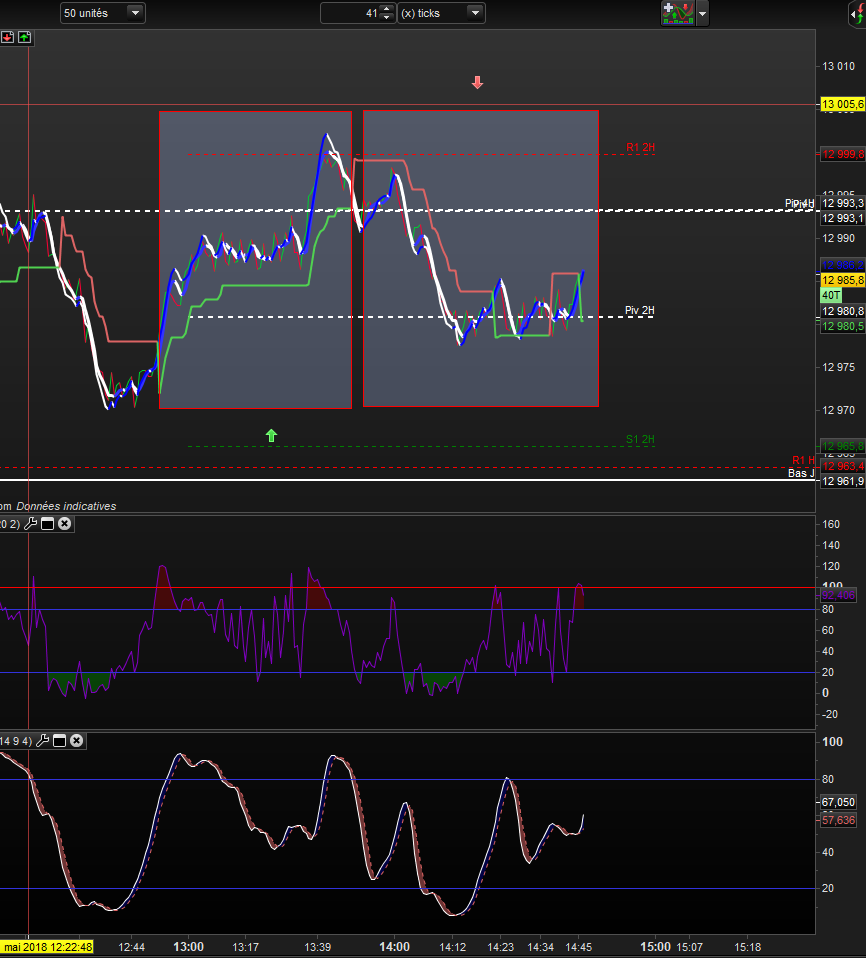Decrease tick count with down stepper
This screenshot has height=958, width=866.
click(388, 18)
